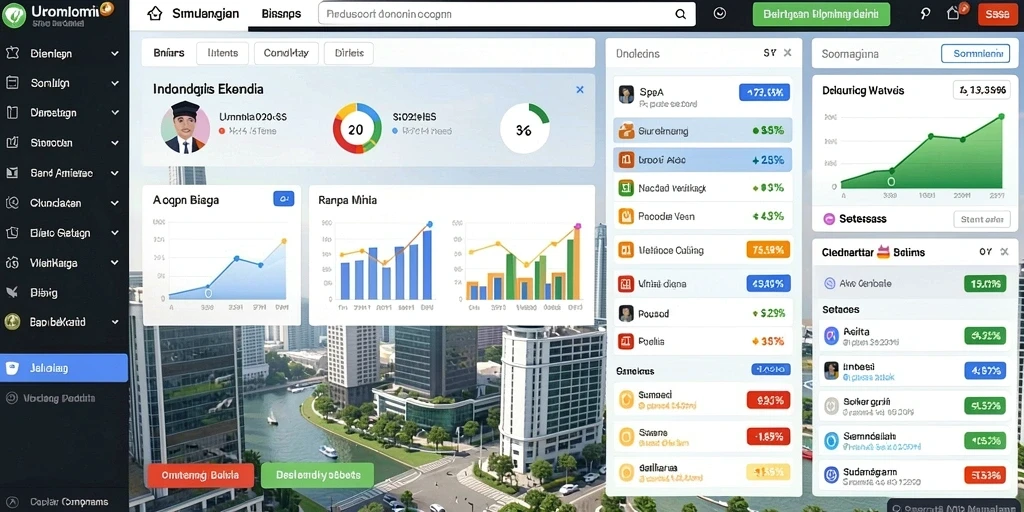The width and height of the screenshot is (1024, 512).
Task: Click the home icon beside Simulangjan
Action: click(154, 14)
